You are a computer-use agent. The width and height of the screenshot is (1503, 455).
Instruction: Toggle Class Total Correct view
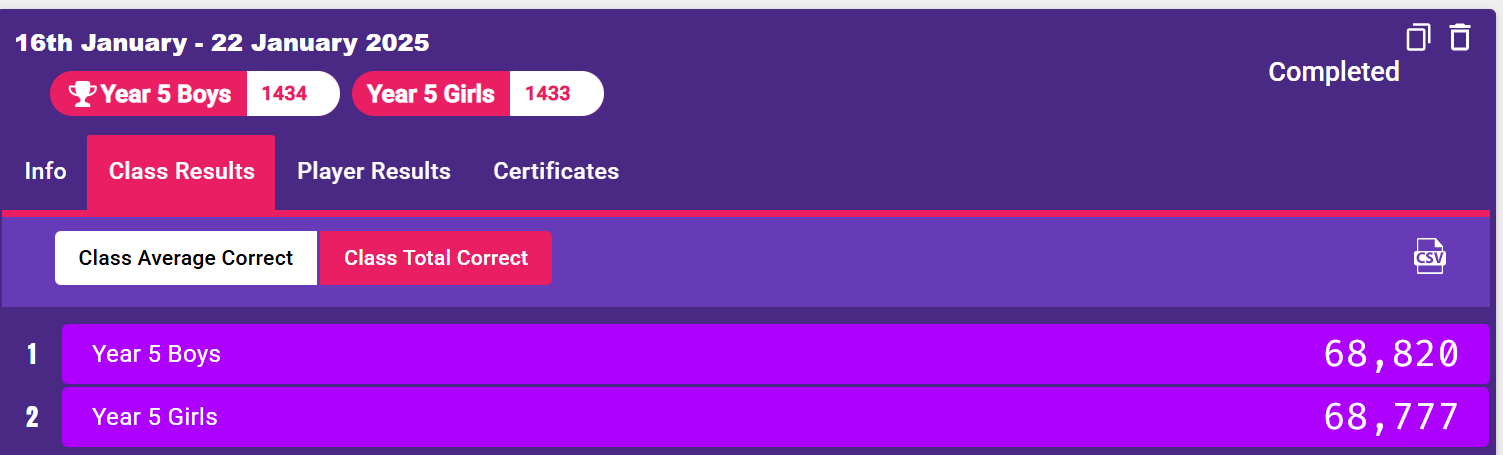pos(435,258)
